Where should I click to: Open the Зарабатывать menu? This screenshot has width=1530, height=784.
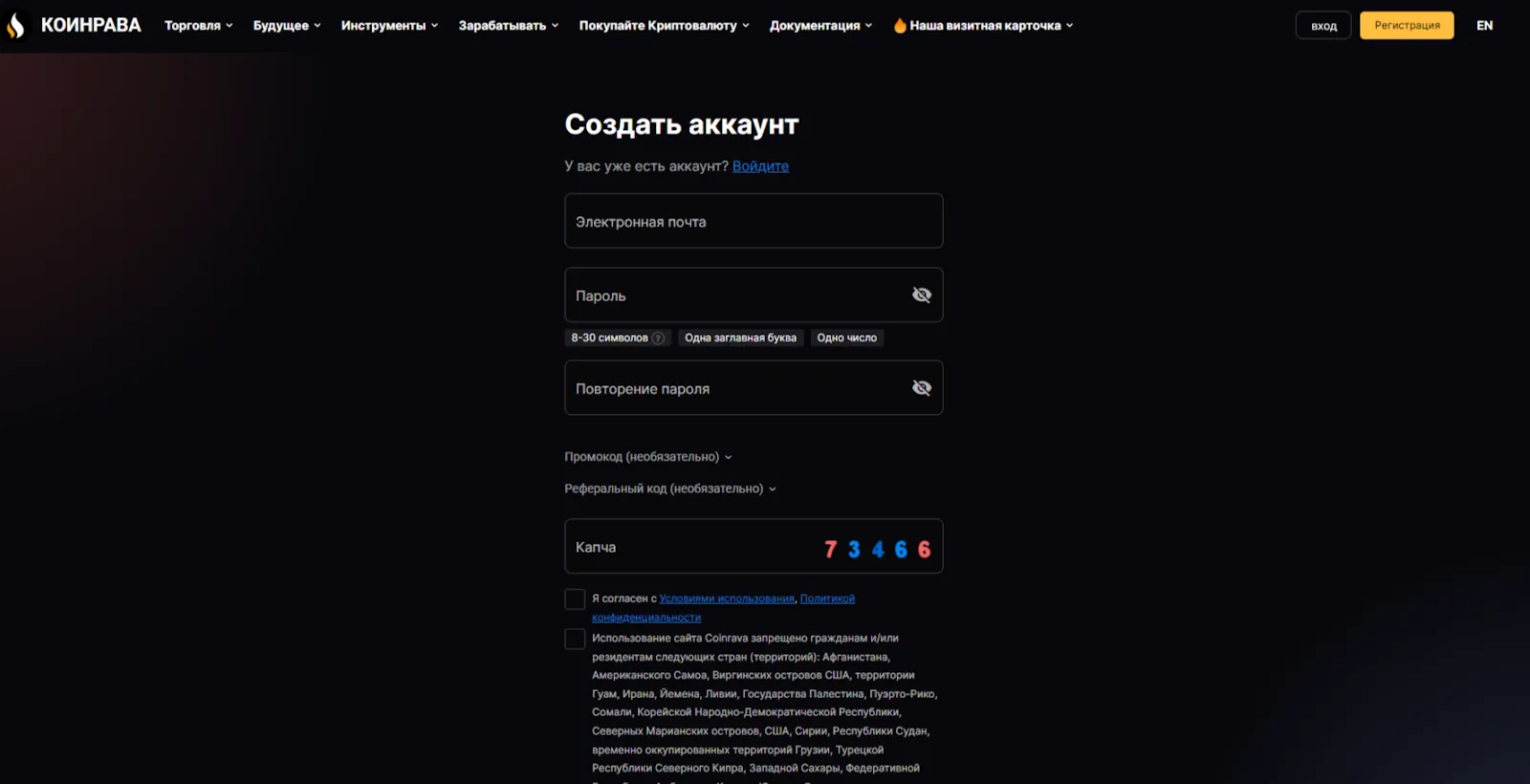click(x=509, y=26)
